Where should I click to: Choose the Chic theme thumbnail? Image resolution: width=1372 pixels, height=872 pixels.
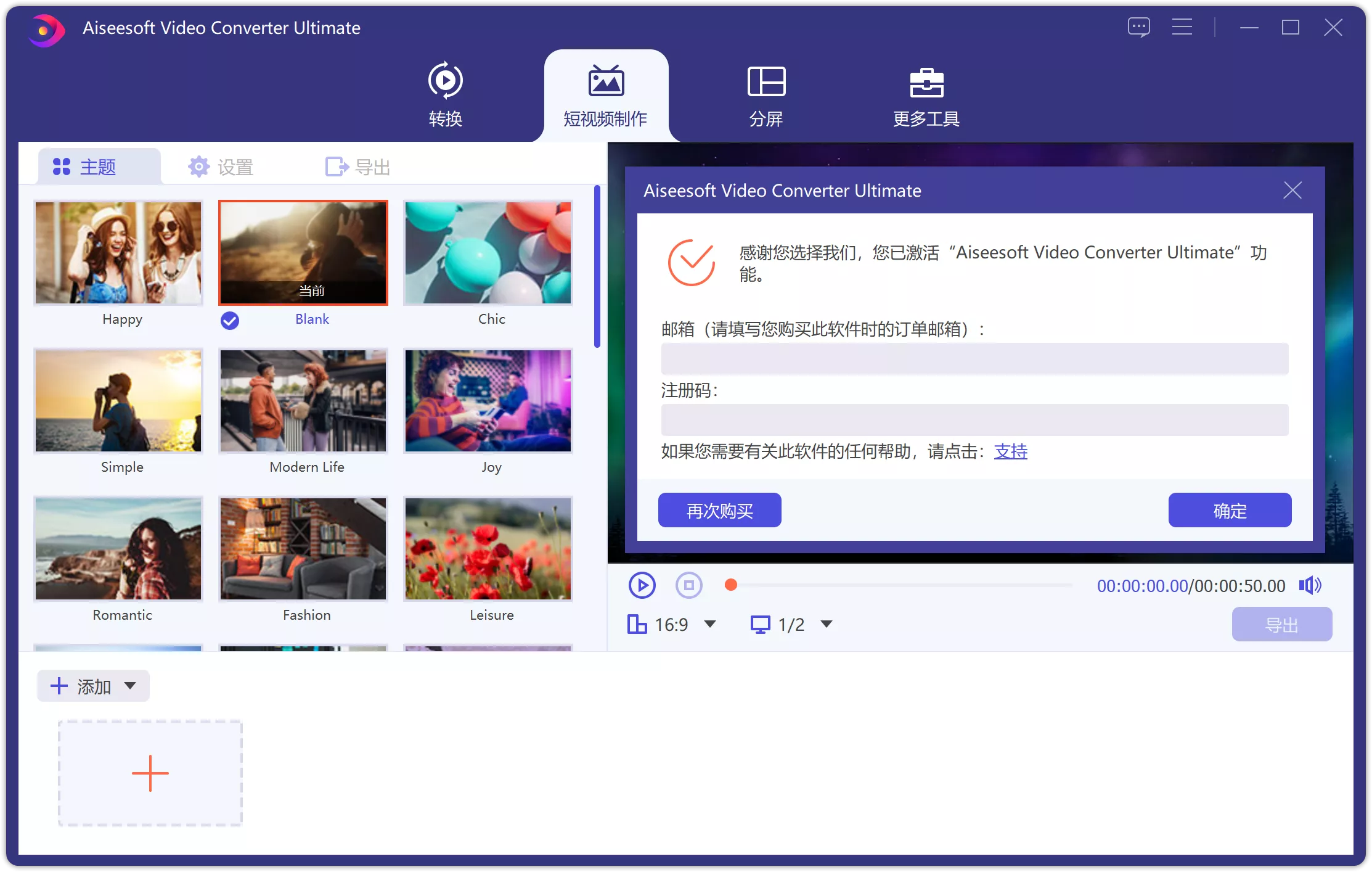pos(488,253)
